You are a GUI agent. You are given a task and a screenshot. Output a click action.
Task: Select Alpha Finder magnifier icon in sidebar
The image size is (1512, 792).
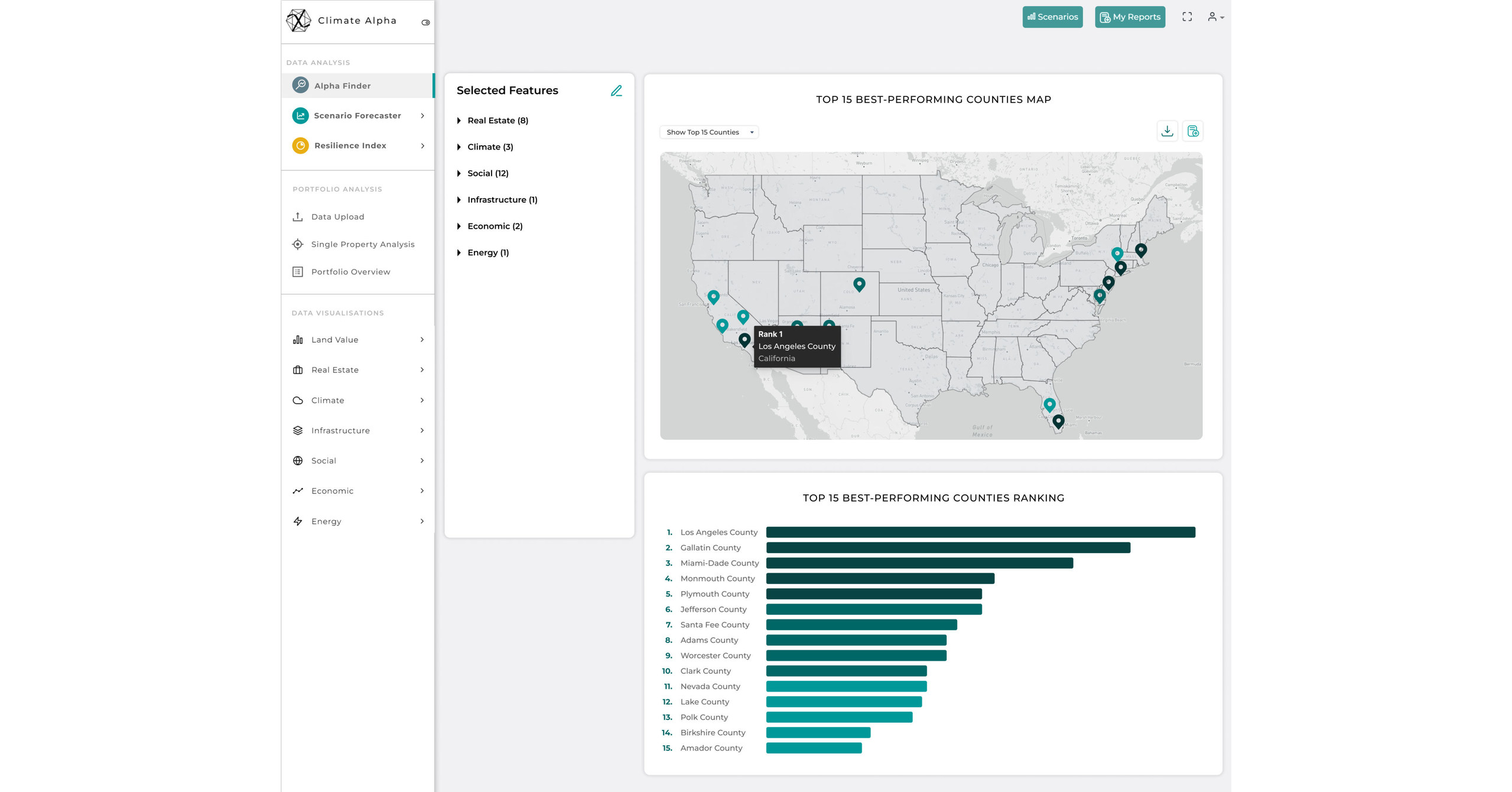[x=300, y=85]
